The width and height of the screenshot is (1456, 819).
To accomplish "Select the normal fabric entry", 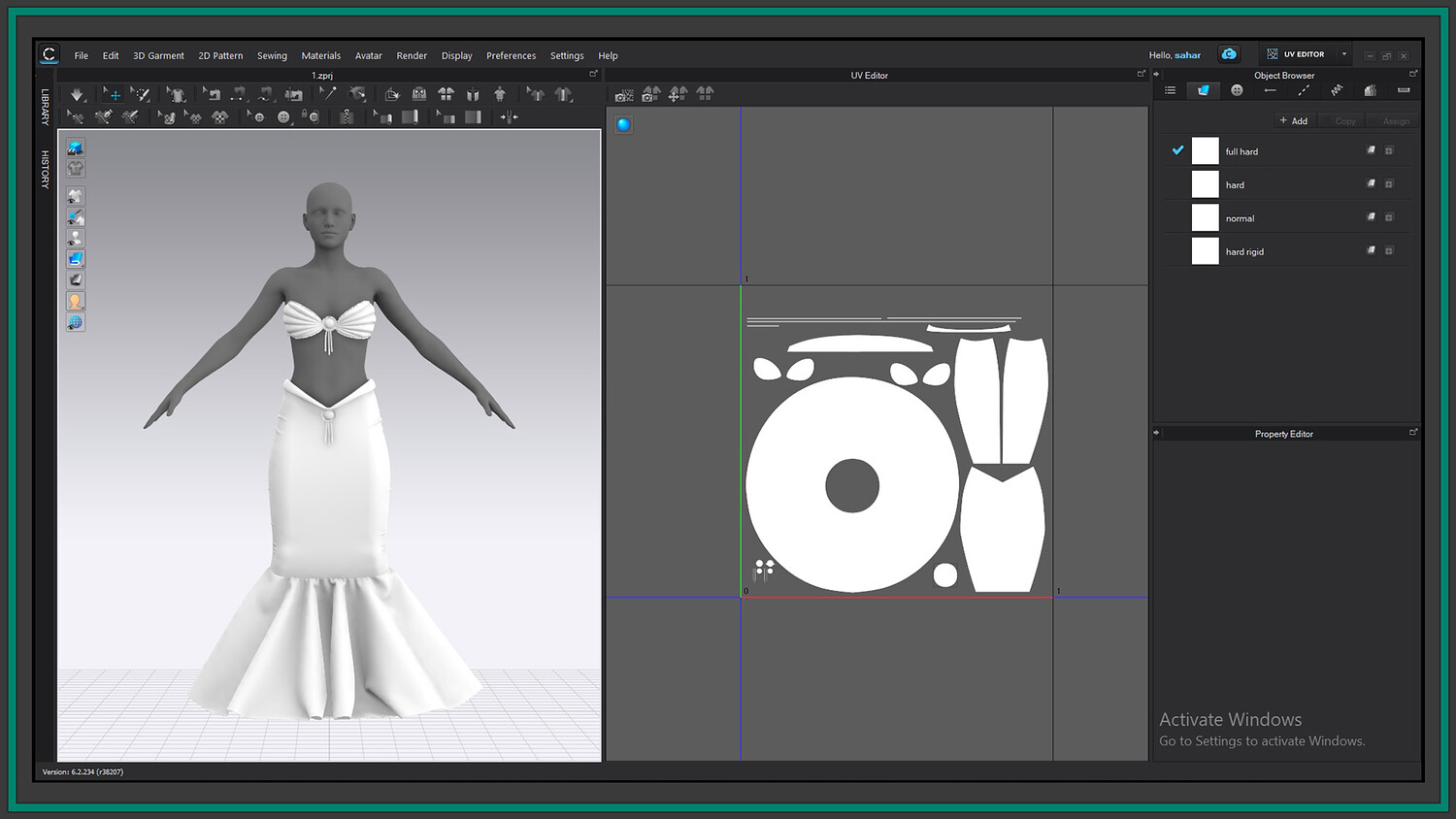I will coord(1240,218).
